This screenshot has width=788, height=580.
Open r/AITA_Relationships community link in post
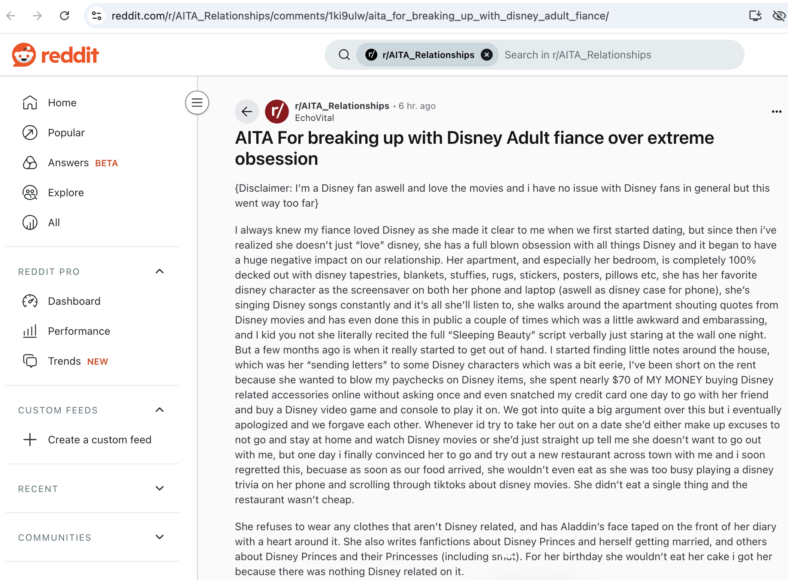tap(342, 106)
